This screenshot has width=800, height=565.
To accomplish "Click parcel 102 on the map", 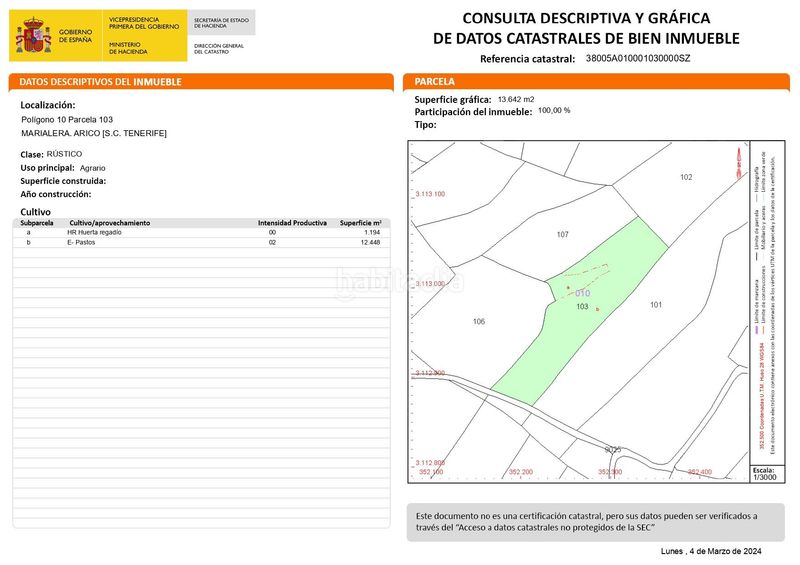I will tap(686, 177).
